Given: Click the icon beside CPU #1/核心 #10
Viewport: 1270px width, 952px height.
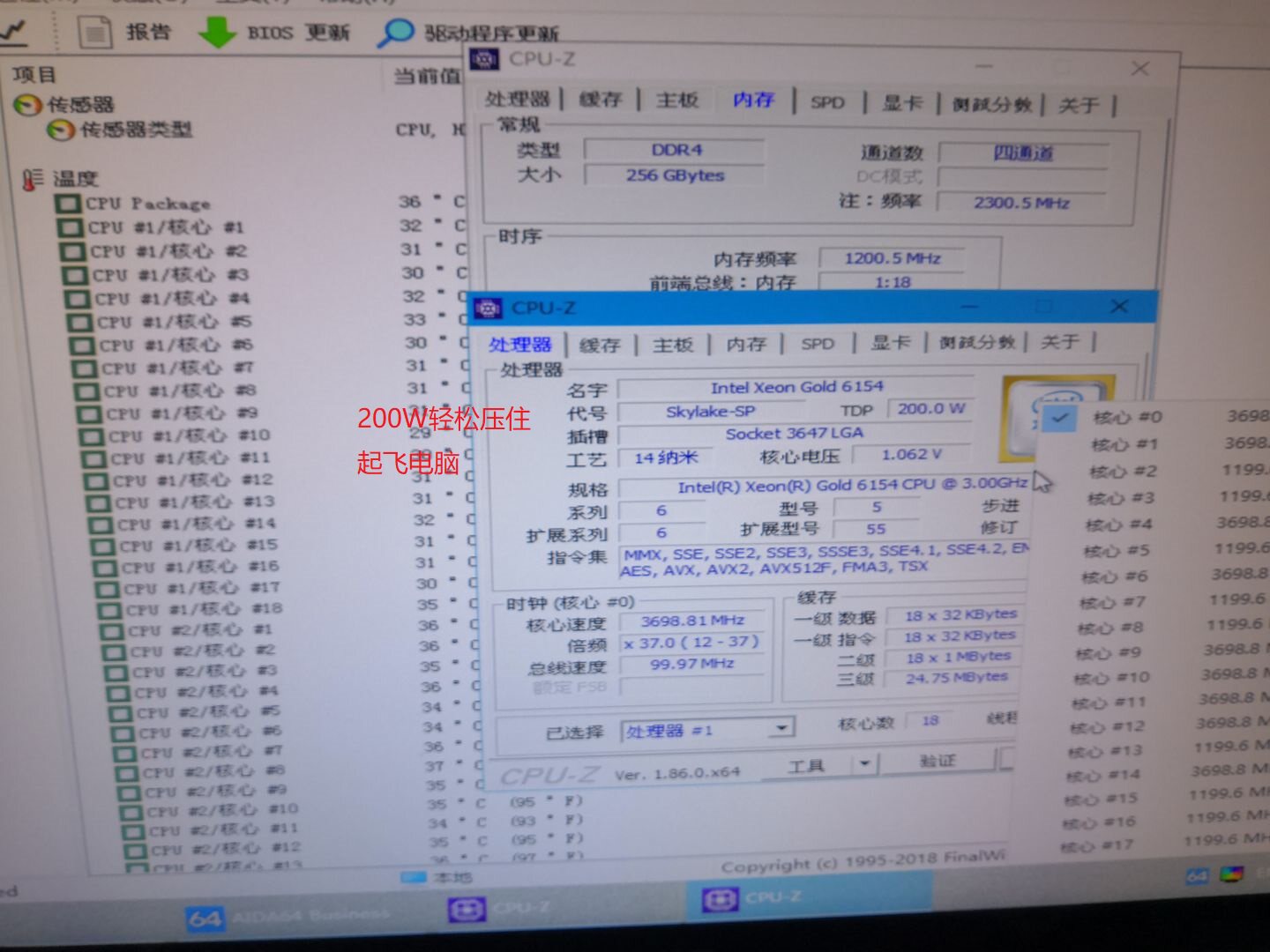Looking at the screenshot, I should pyautogui.click(x=92, y=436).
